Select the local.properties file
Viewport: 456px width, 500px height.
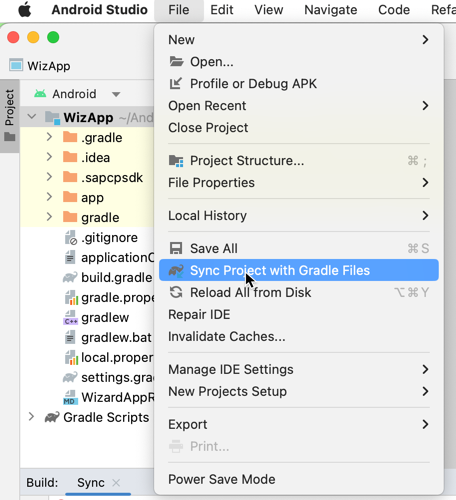point(117,358)
